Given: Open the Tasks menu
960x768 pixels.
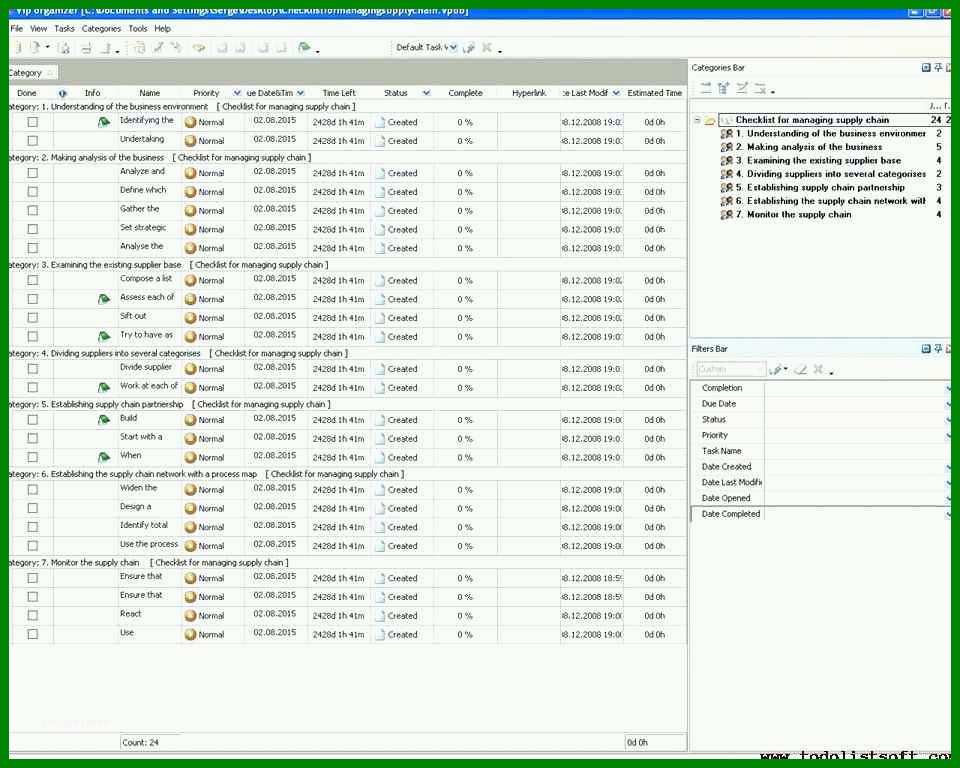Looking at the screenshot, I should [x=64, y=29].
